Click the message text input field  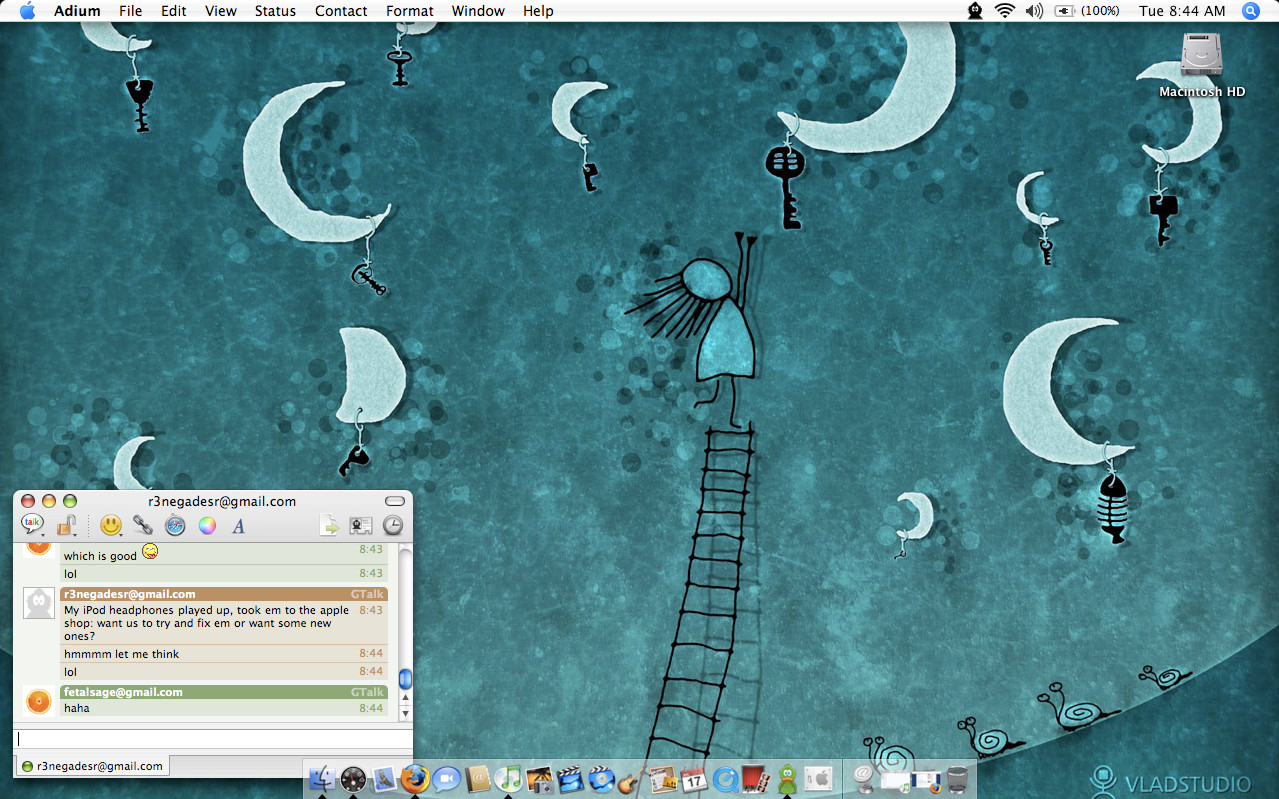pyautogui.click(x=212, y=739)
